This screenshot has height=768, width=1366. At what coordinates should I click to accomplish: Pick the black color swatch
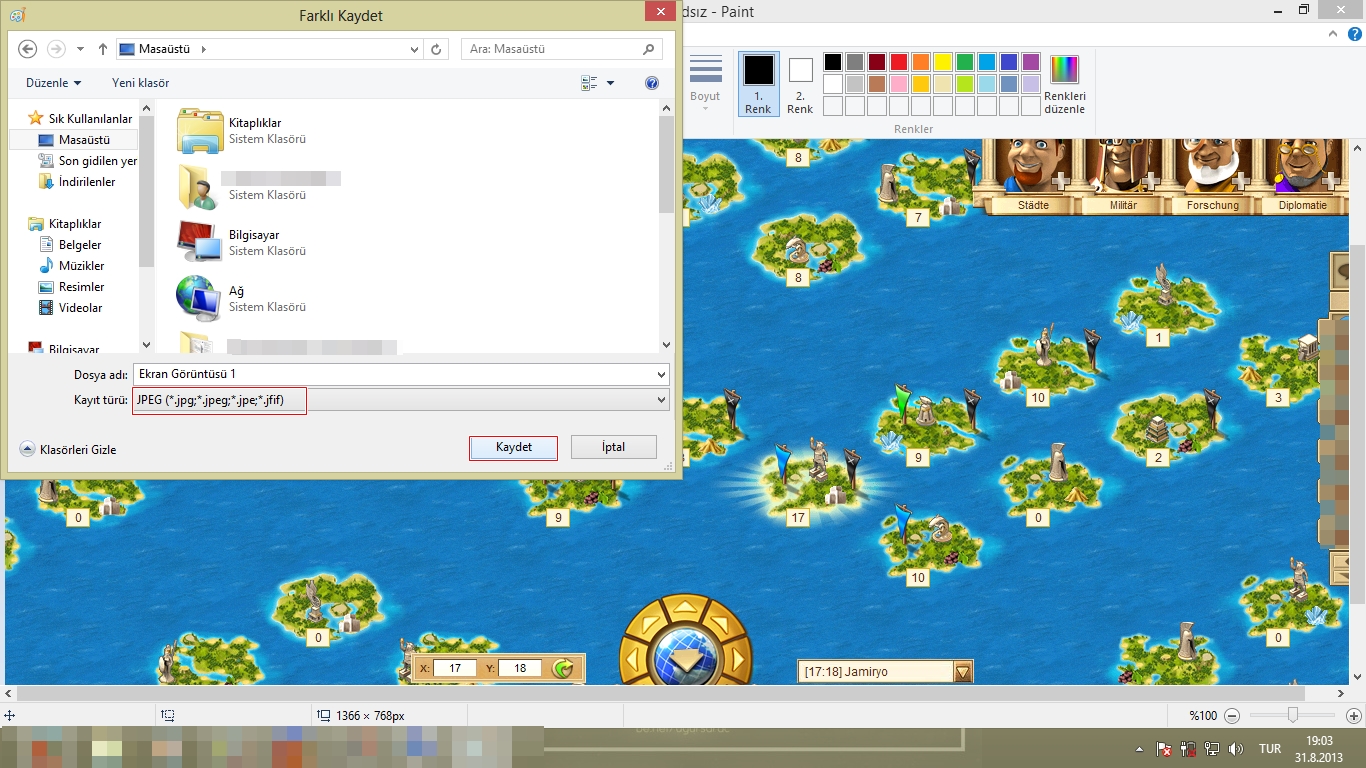pos(833,62)
